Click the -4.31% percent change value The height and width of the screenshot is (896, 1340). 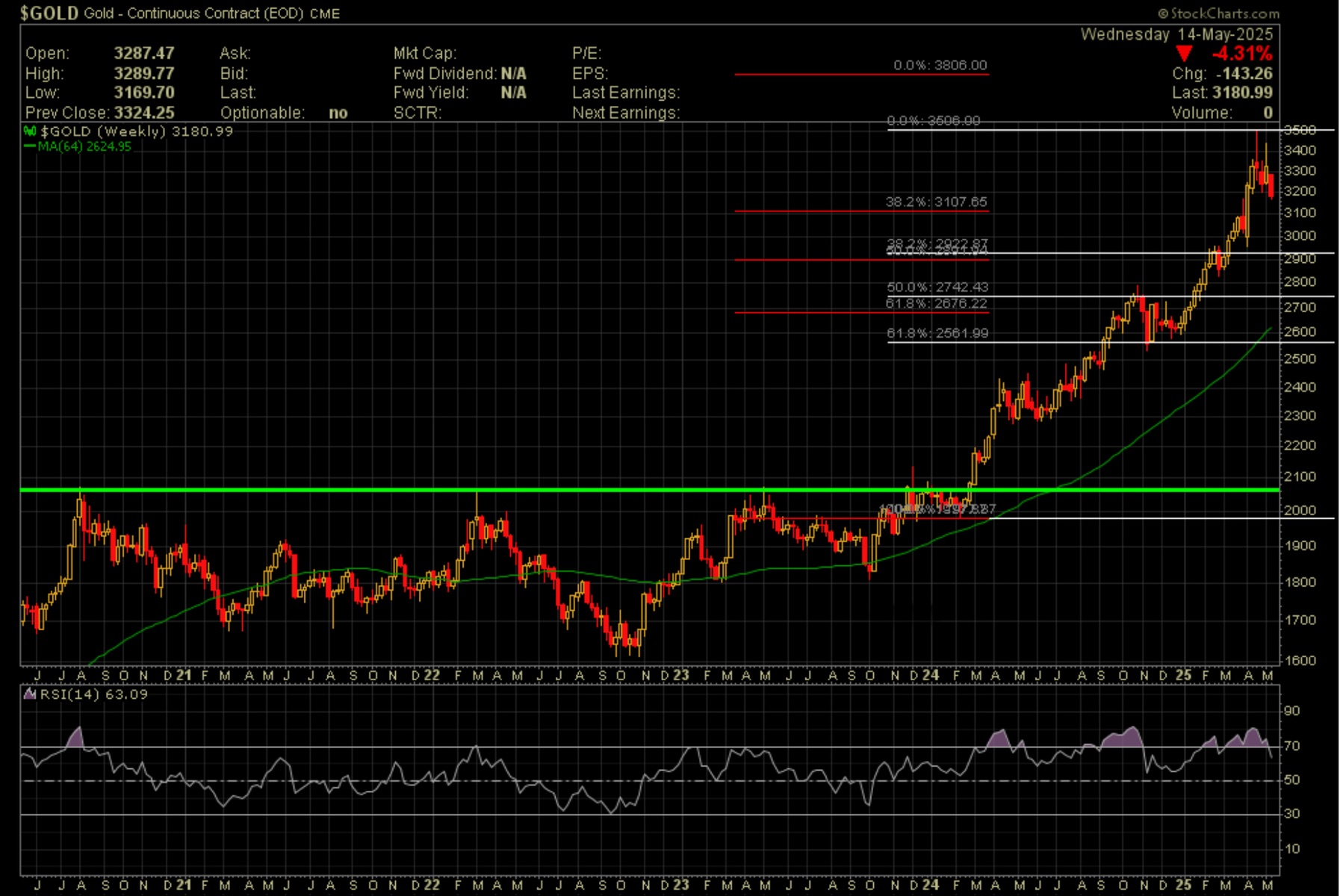click(x=1241, y=54)
